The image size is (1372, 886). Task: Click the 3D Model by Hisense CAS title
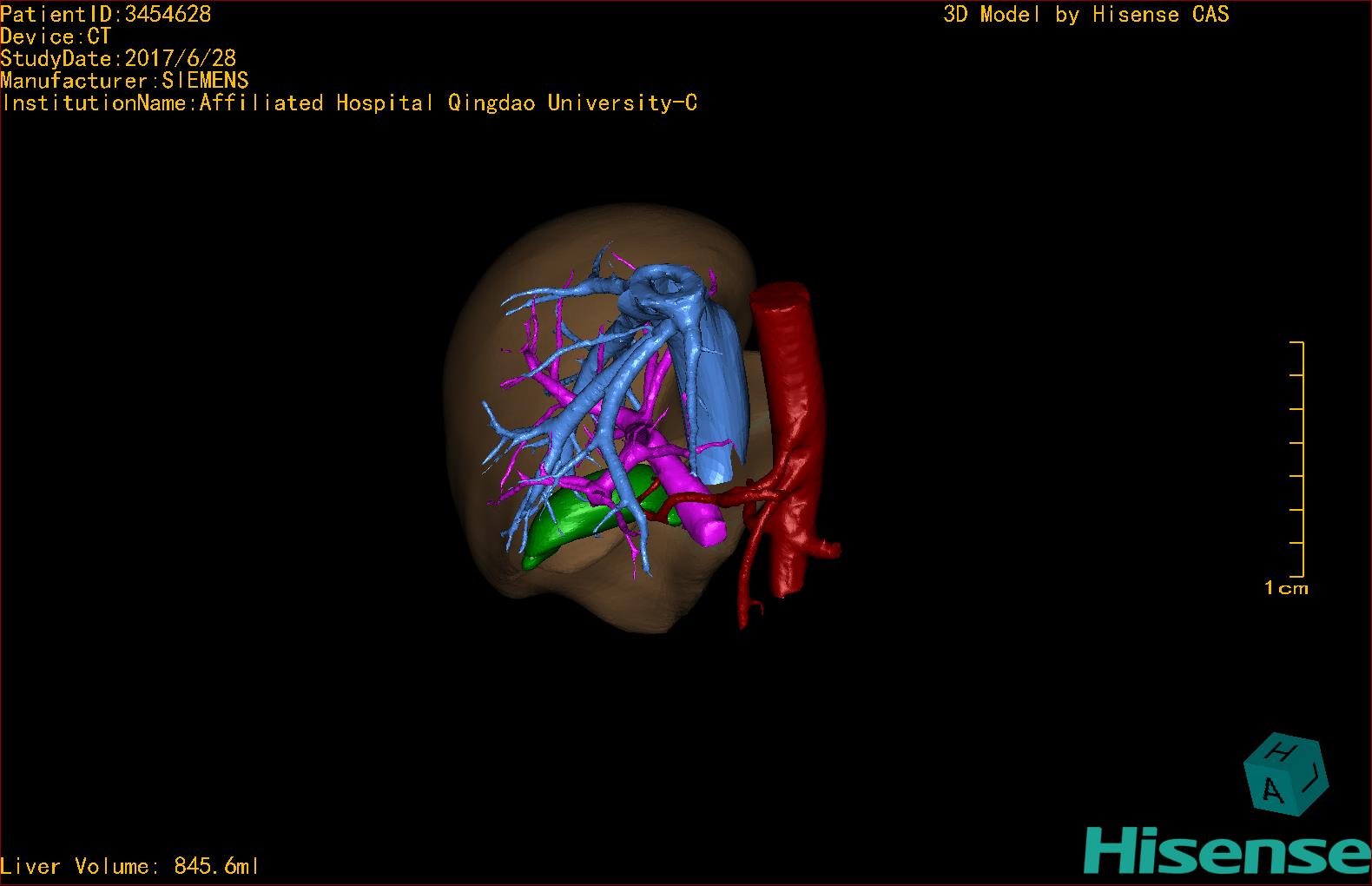[1086, 14]
